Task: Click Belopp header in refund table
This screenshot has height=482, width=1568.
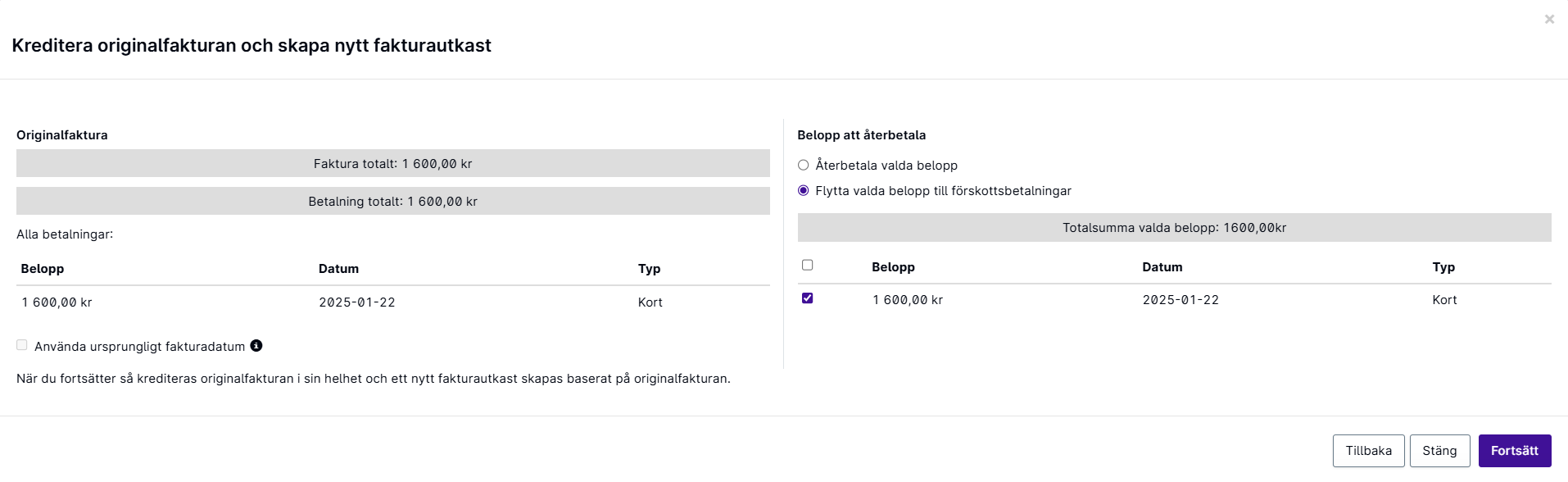Action: (x=893, y=267)
